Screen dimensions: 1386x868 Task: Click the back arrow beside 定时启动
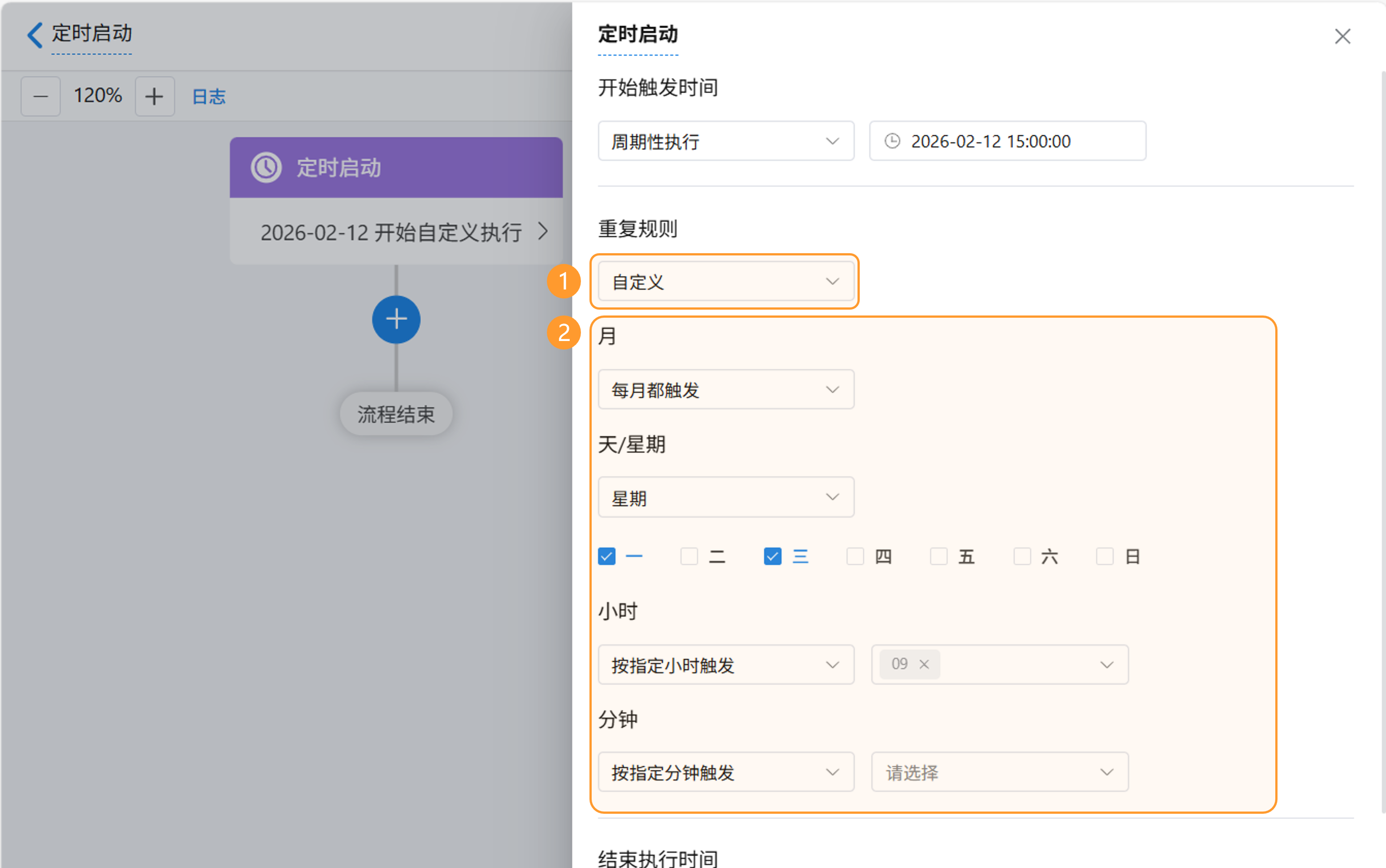pyautogui.click(x=35, y=35)
